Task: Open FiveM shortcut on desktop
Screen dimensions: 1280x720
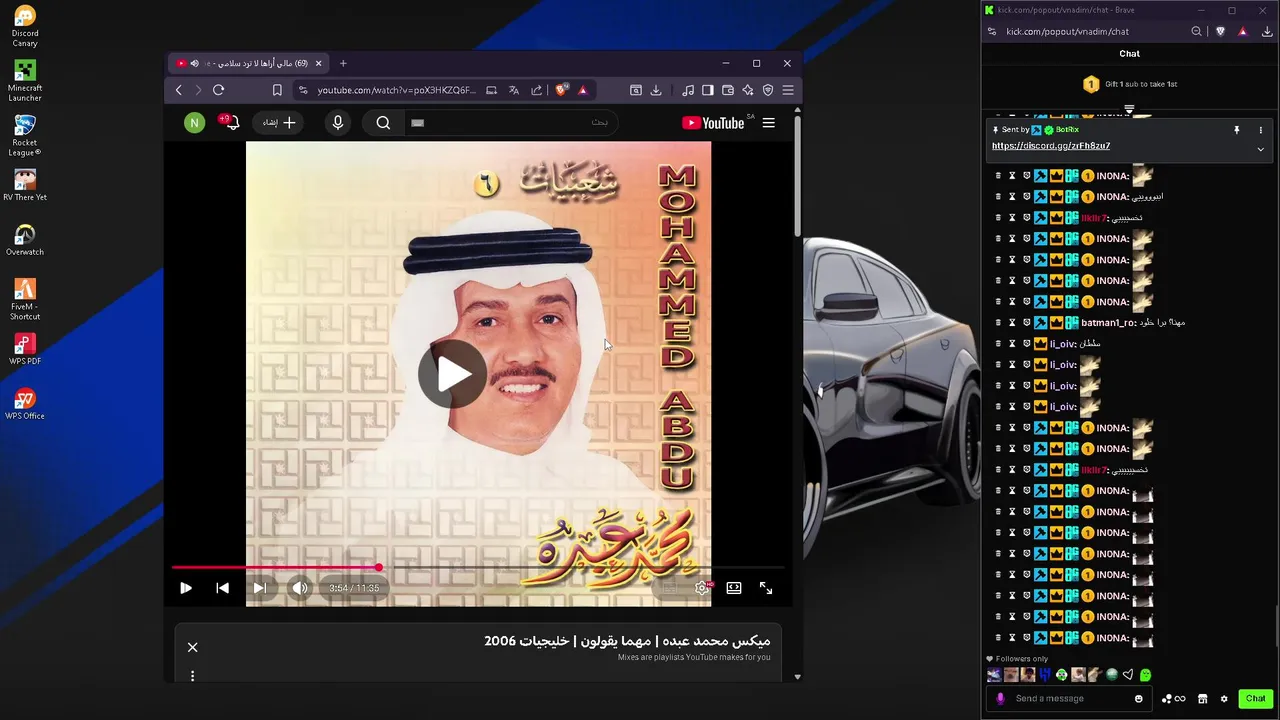Action: [x=25, y=299]
